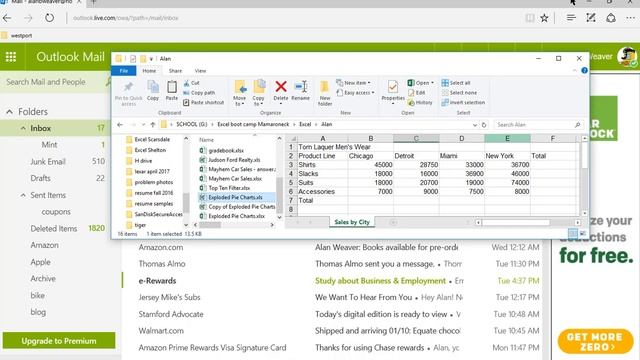Screen dimensions: 640x360
Task: Go up one folder level
Action: click(153, 124)
